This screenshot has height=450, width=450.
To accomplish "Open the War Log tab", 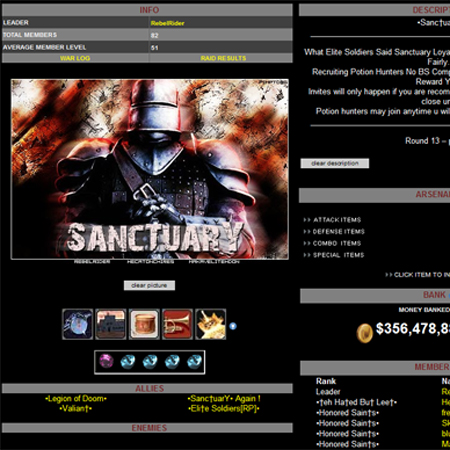I will (x=75, y=58).
